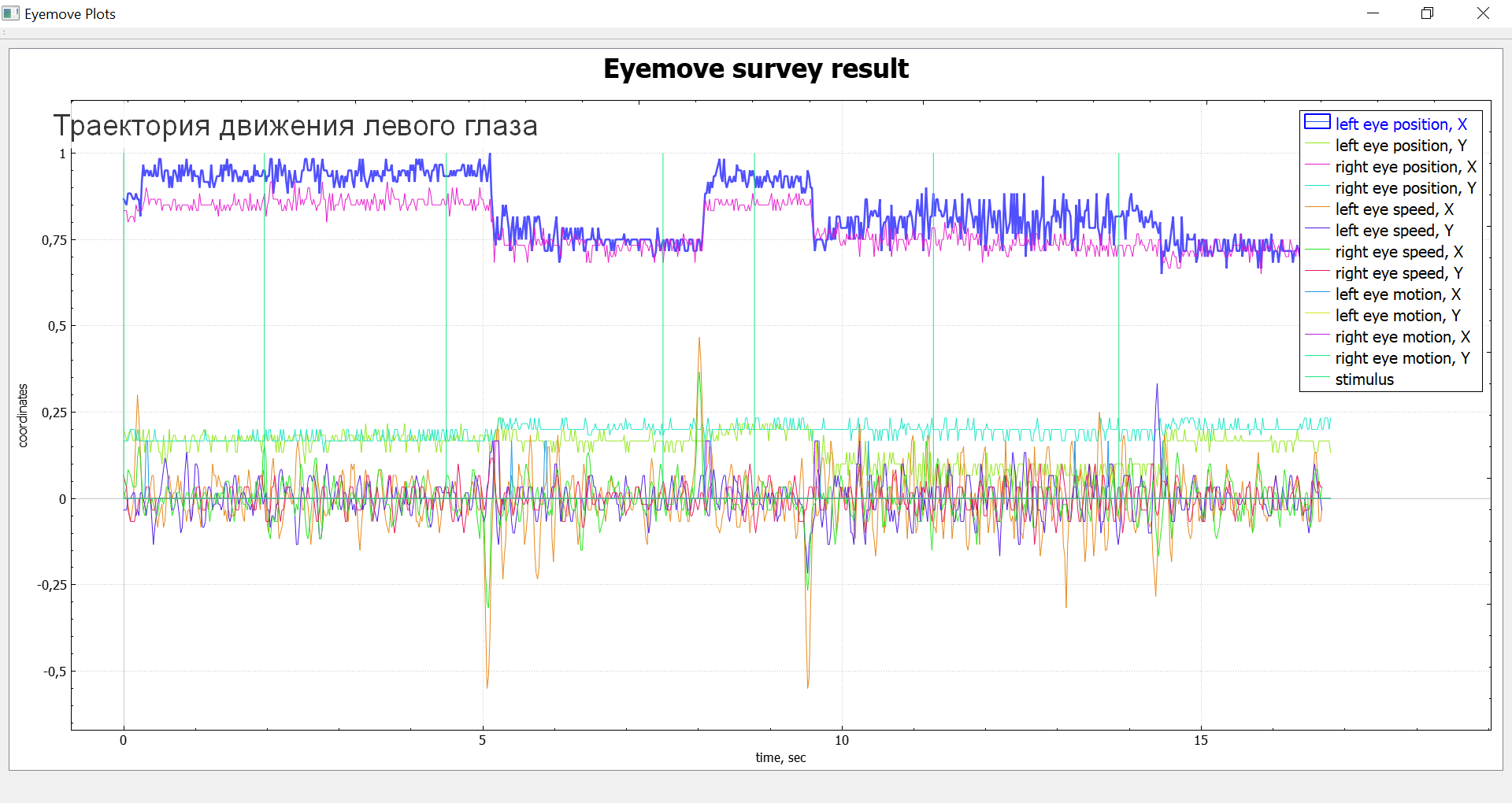Select 'right eye speed, Y' legend label
The width and height of the screenshot is (1512, 803).
[1399, 273]
